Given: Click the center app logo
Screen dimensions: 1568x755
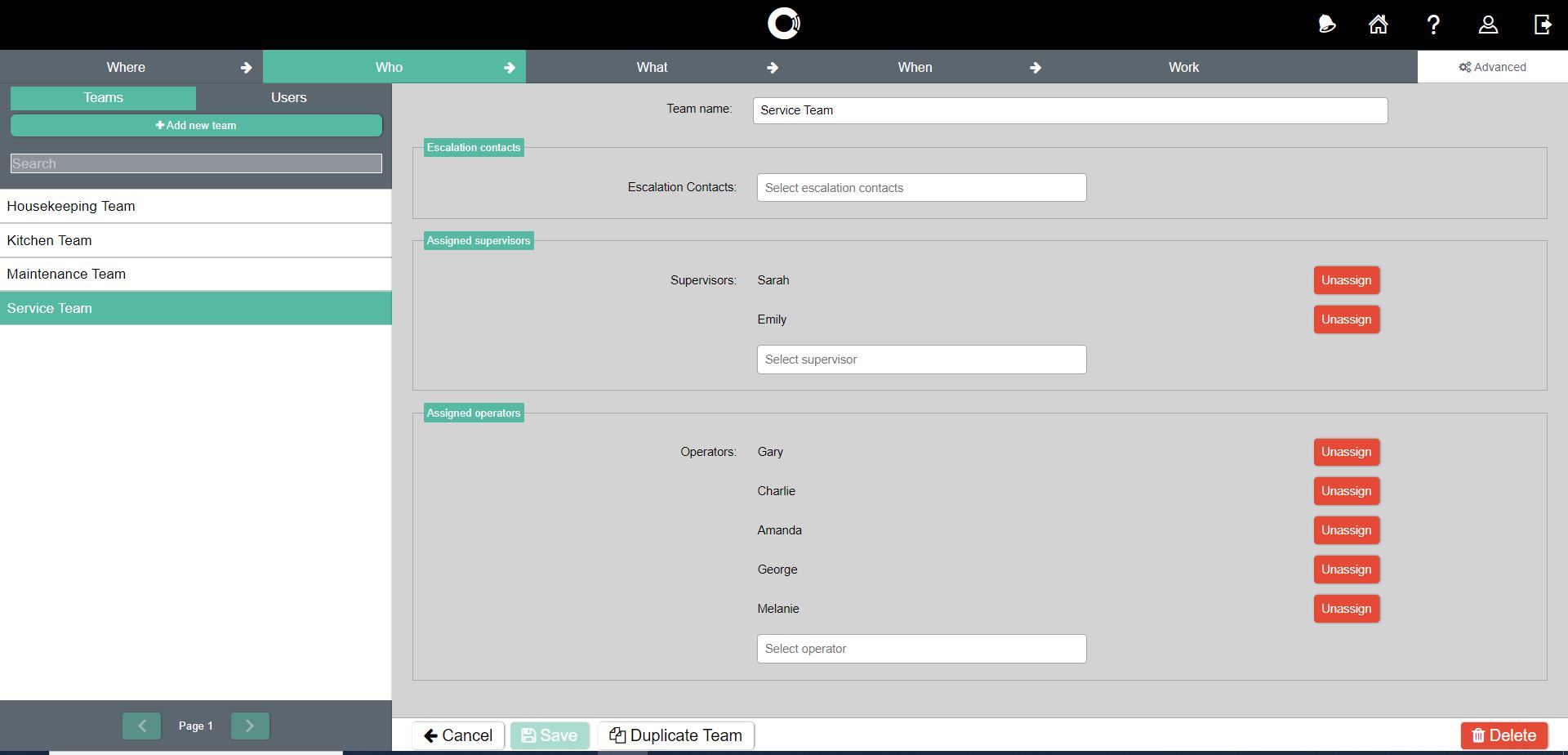Looking at the screenshot, I should [784, 24].
